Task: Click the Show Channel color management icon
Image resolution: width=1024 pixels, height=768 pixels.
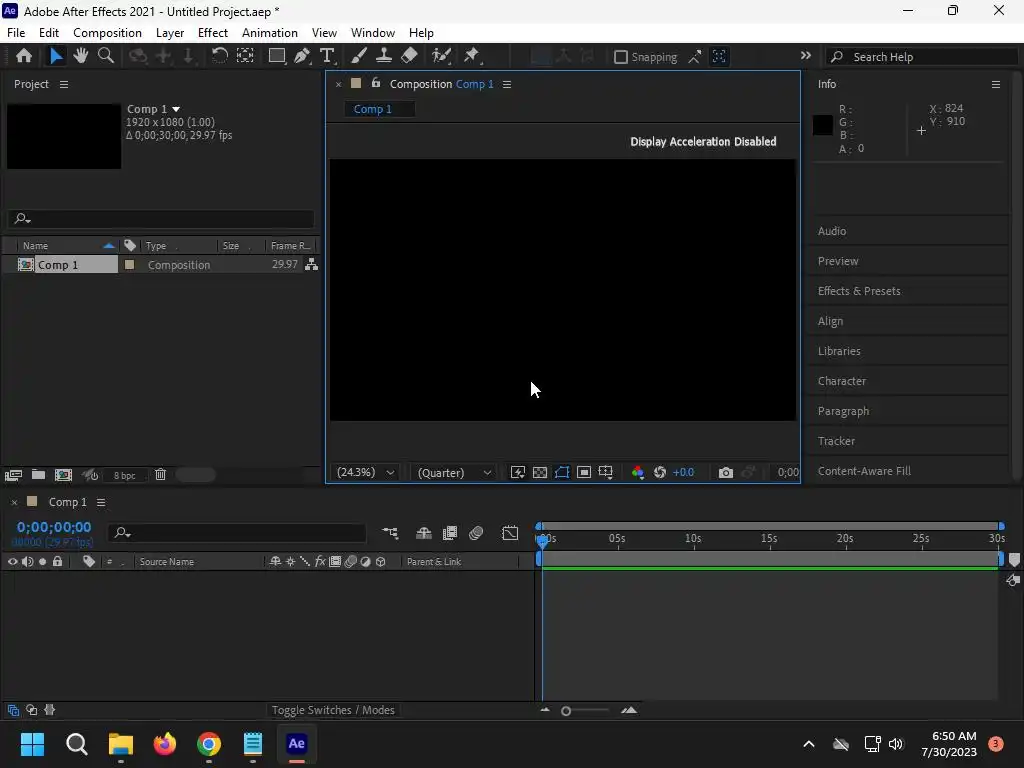Action: 637,472
